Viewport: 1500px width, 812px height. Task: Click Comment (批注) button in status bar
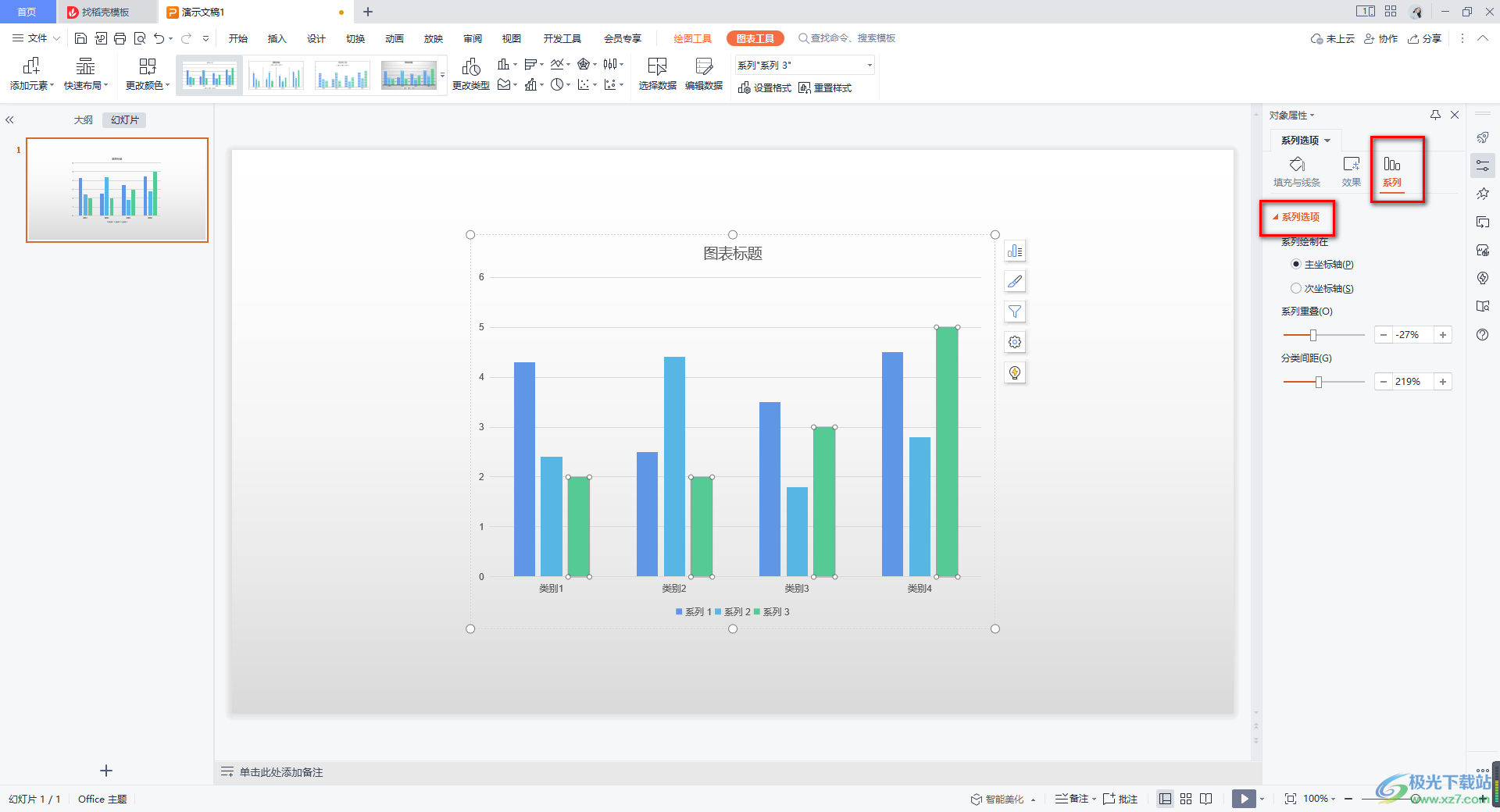[x=1120, y=799]
